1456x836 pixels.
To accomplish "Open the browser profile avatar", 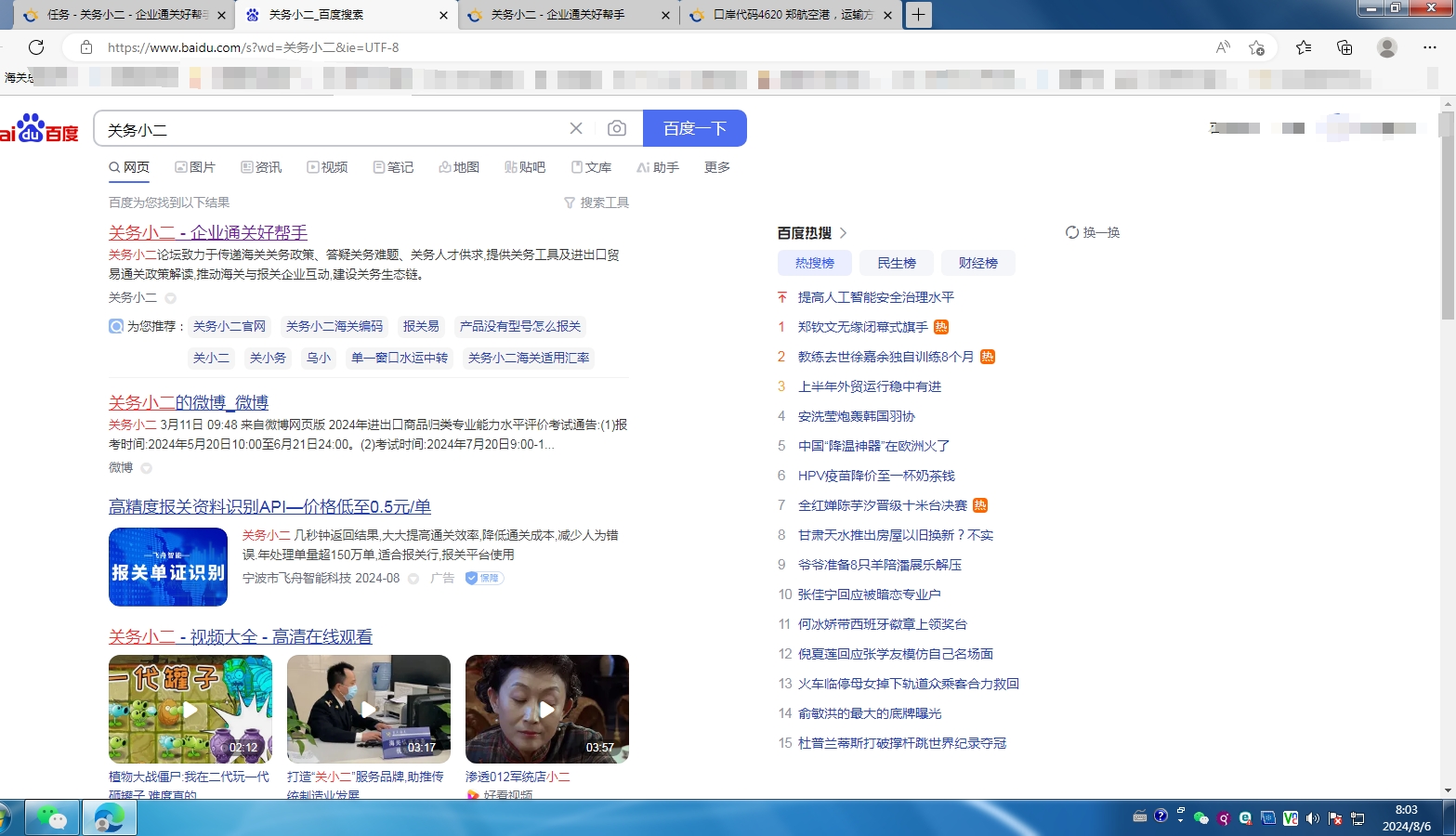I will tap(1387, 47).
